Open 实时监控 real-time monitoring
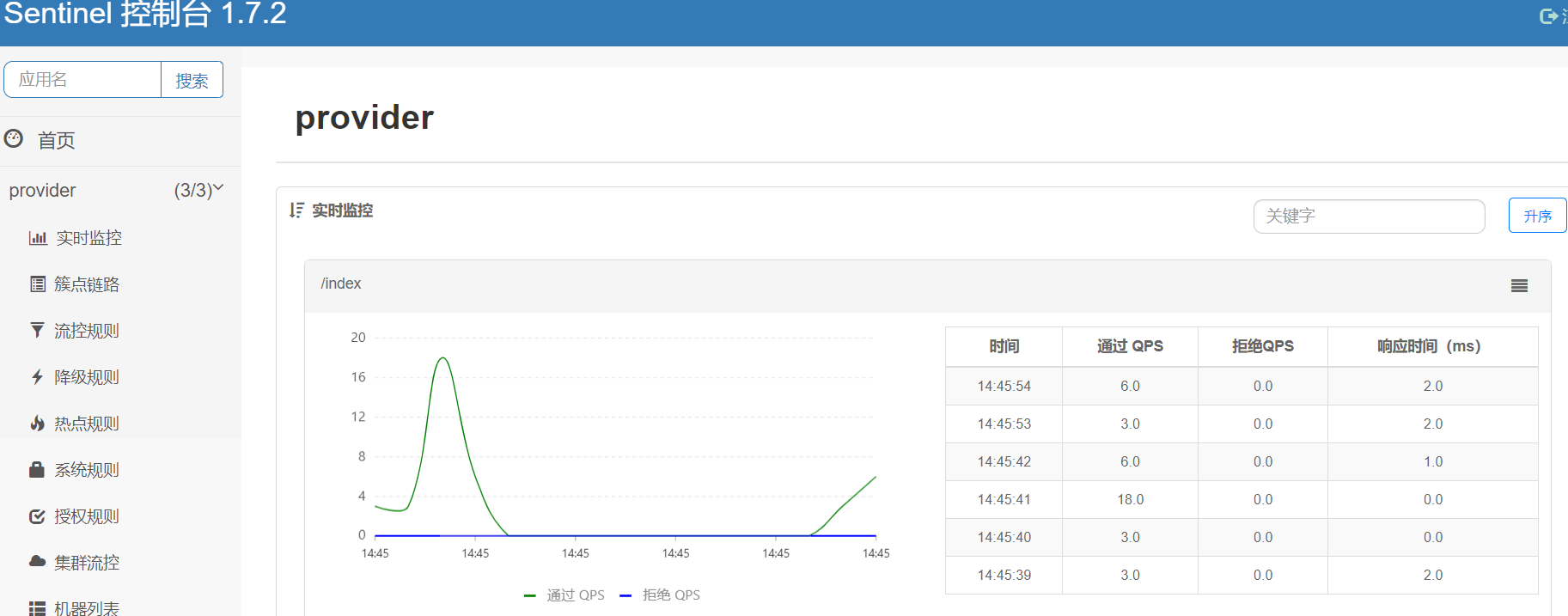The image size is (1568, 616). (x=89, y=238)
